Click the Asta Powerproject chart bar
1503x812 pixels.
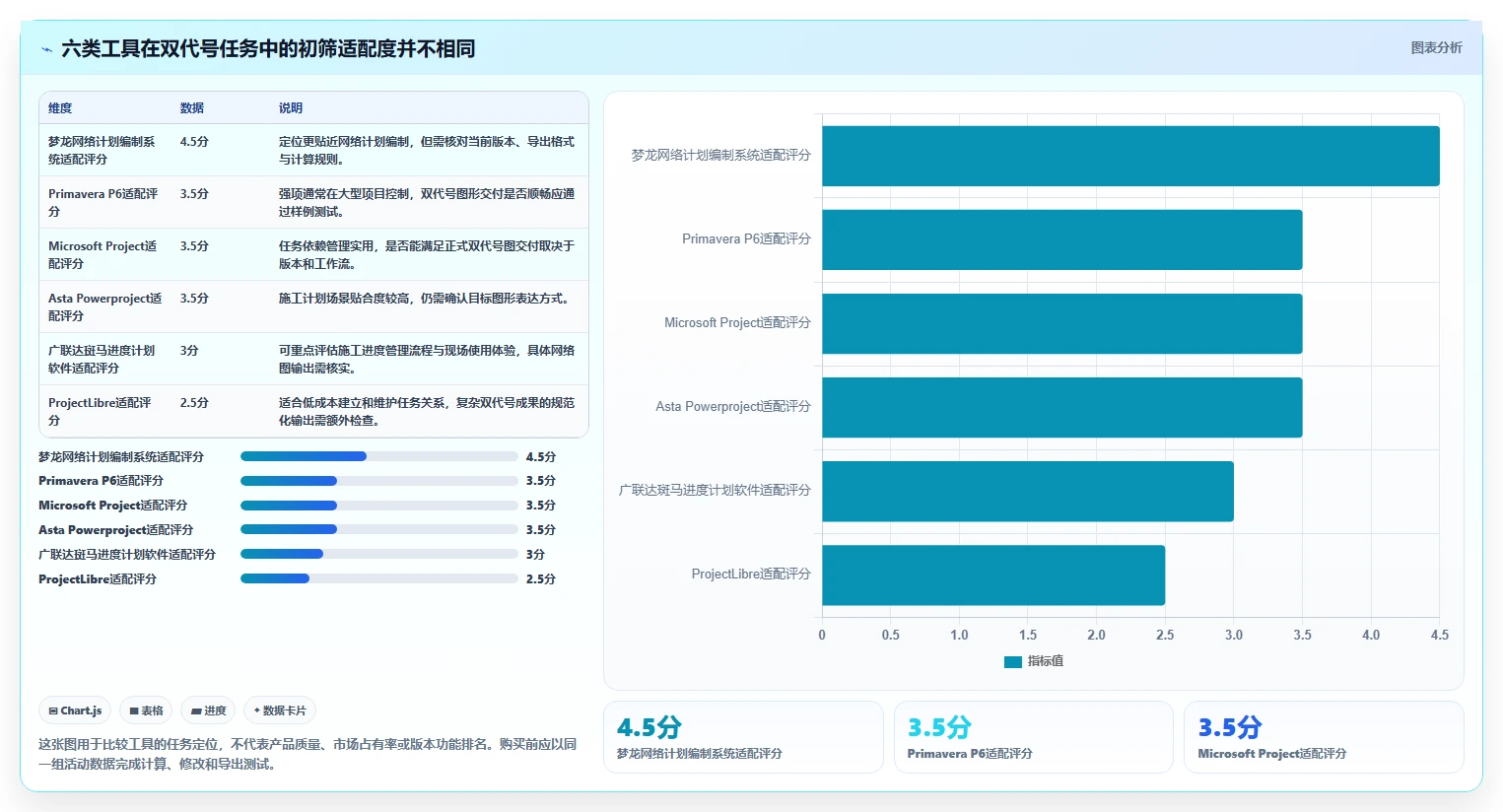1062,407
